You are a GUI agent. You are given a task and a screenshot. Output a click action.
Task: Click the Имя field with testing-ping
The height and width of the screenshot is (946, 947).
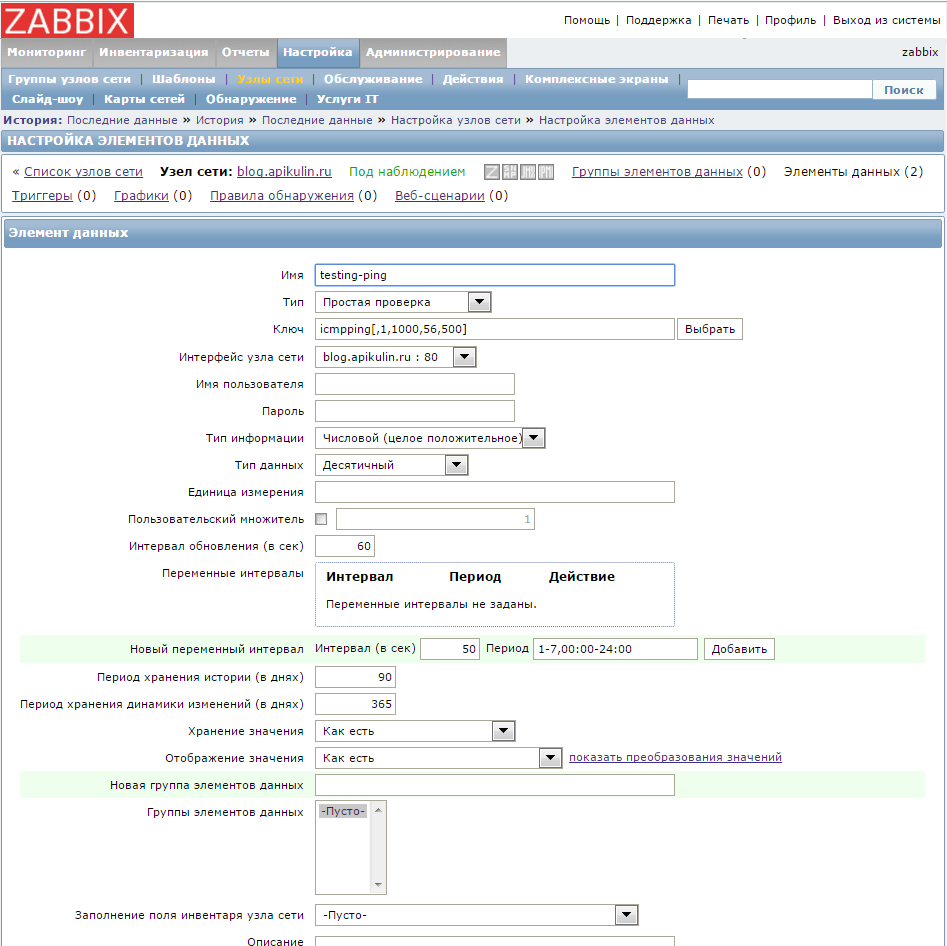pyautogui.click(x=495, y=275)
